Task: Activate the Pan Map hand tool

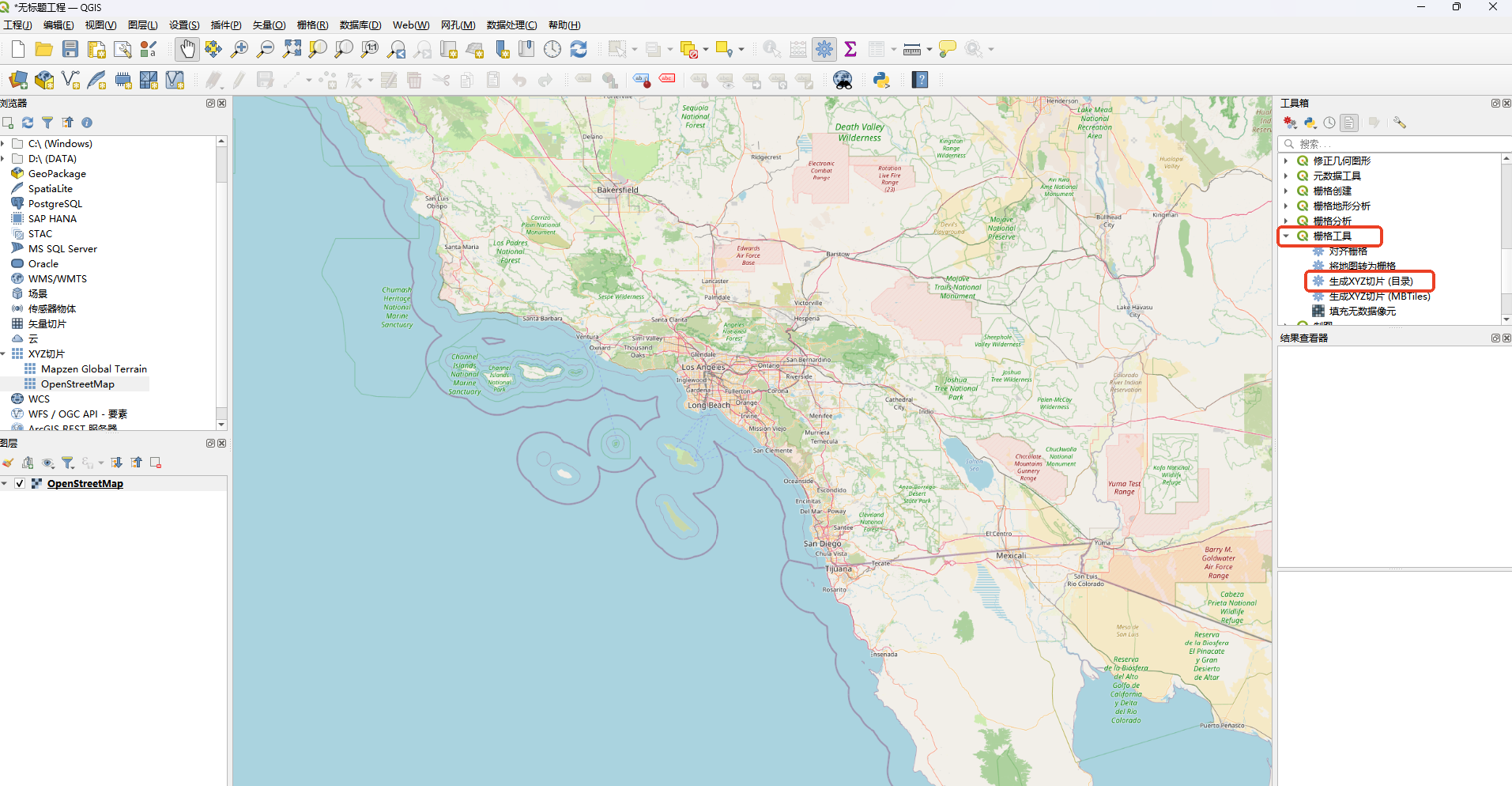Action: click(187, 49)
